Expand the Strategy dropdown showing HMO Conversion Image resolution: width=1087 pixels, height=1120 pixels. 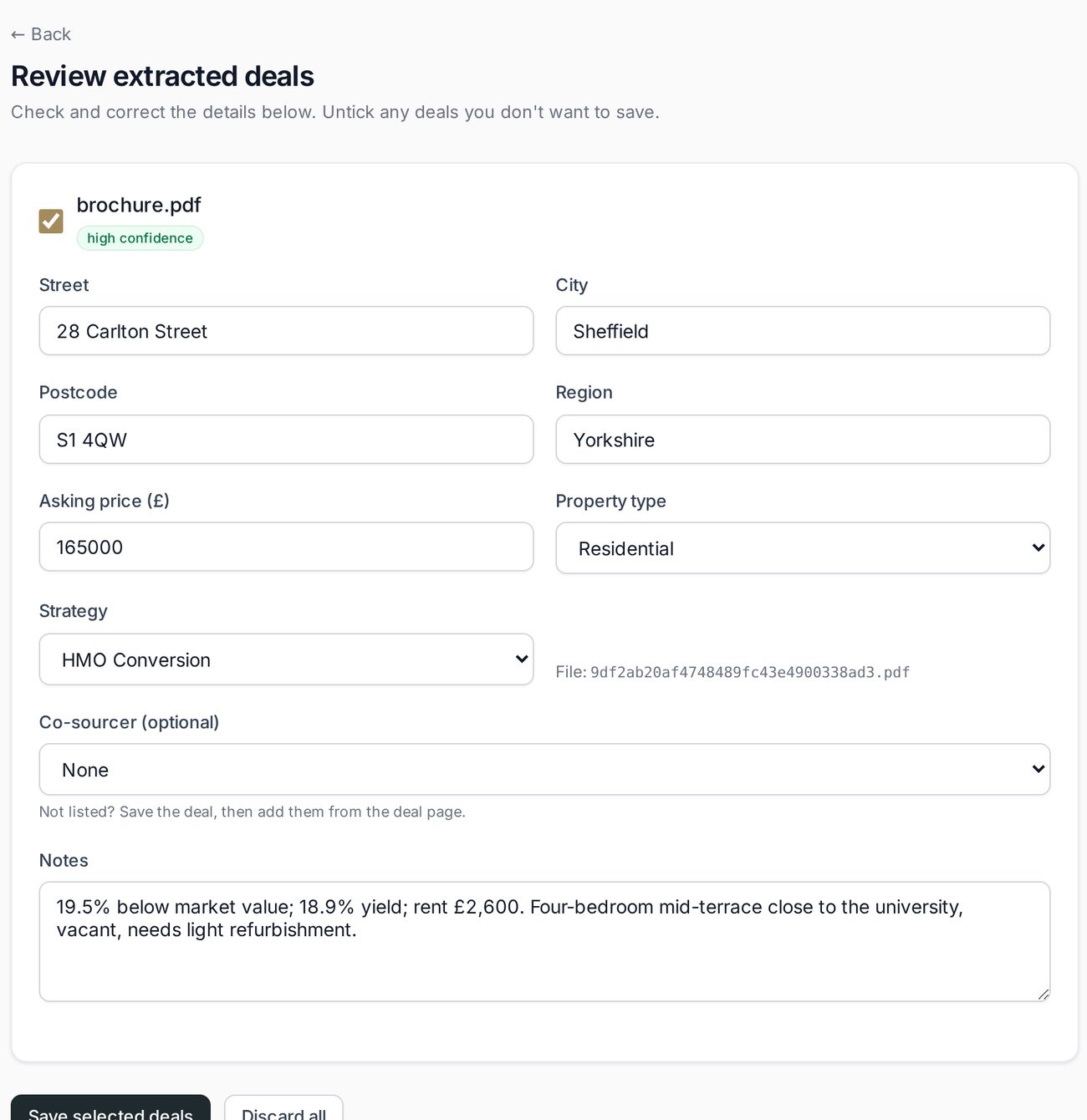(x=286, y=659)
